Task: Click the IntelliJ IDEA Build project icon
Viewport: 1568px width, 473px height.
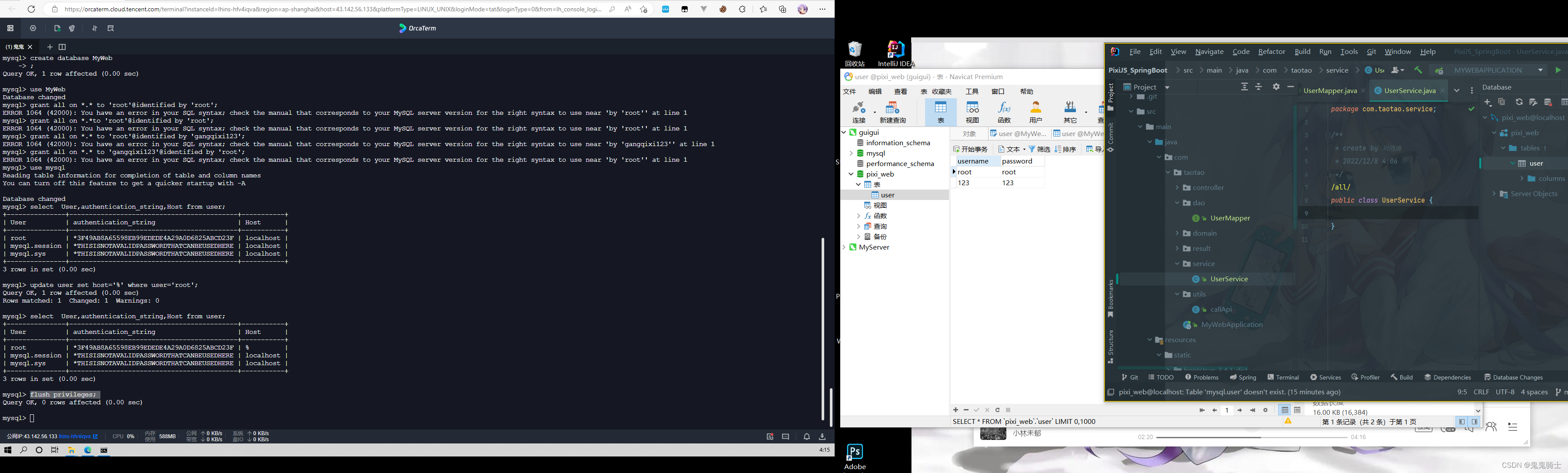Action: point(1418,69)
